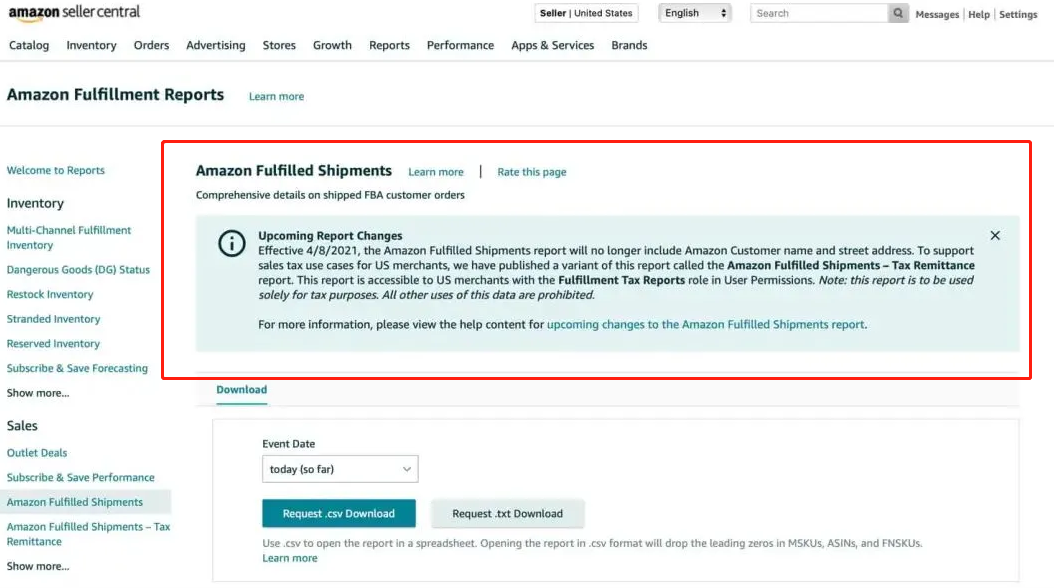This screenshot has width=1054, height=588.
Task: Click the Amazon Seller Central logo
Action: point(74,13)
